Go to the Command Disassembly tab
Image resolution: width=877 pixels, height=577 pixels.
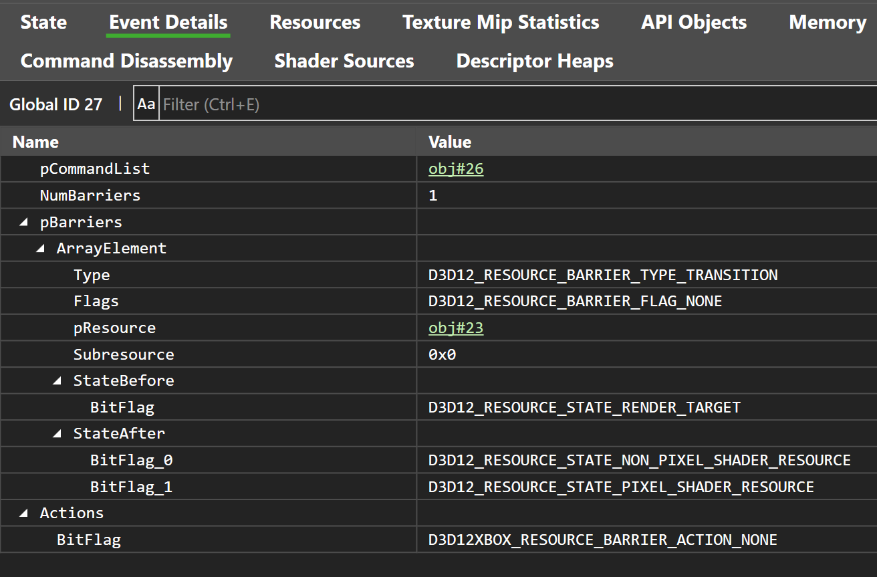pyautogui.click(x=126, y=61)
